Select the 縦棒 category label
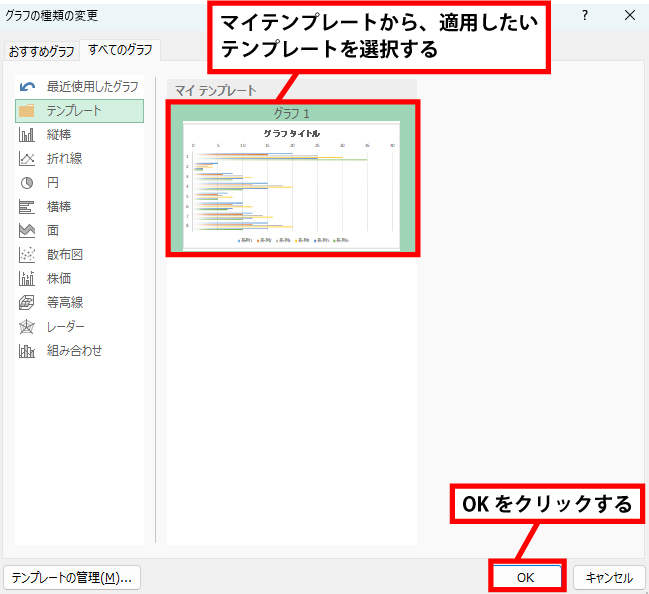The height and width of the screenshot is (594, 649). [x=59, y=135]
